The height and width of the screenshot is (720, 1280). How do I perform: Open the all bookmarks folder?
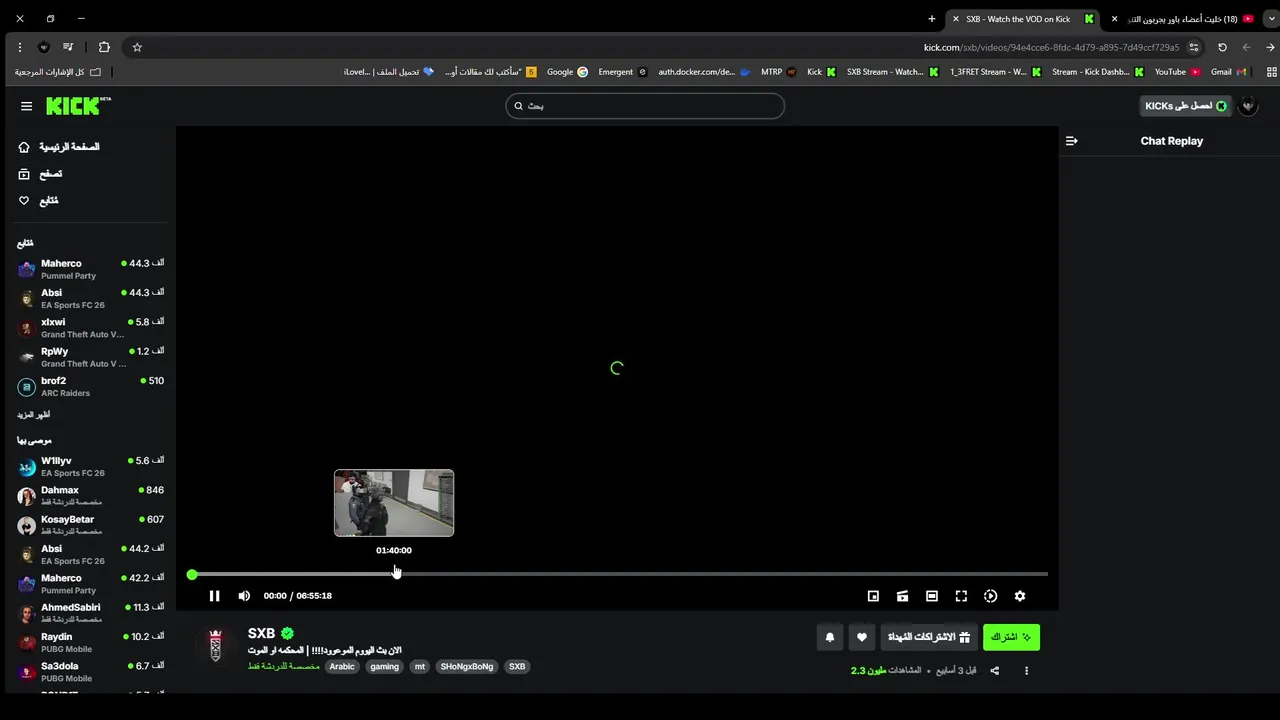coord(58,72)
